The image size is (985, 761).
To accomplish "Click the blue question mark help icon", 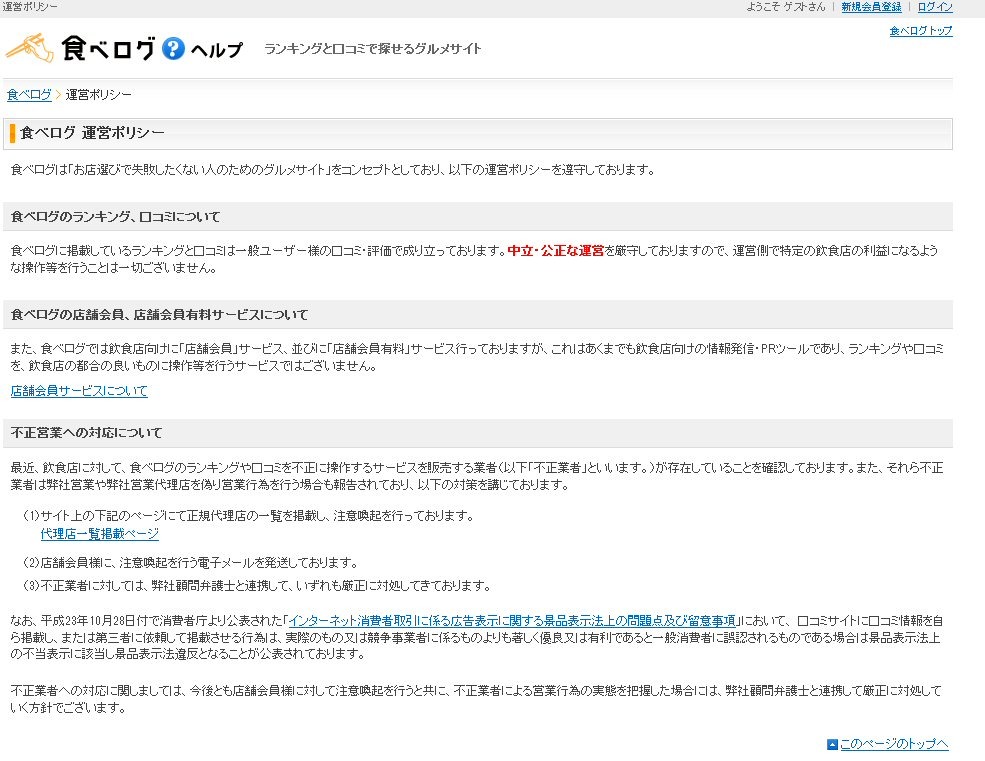I will click(x=173, y=48).
